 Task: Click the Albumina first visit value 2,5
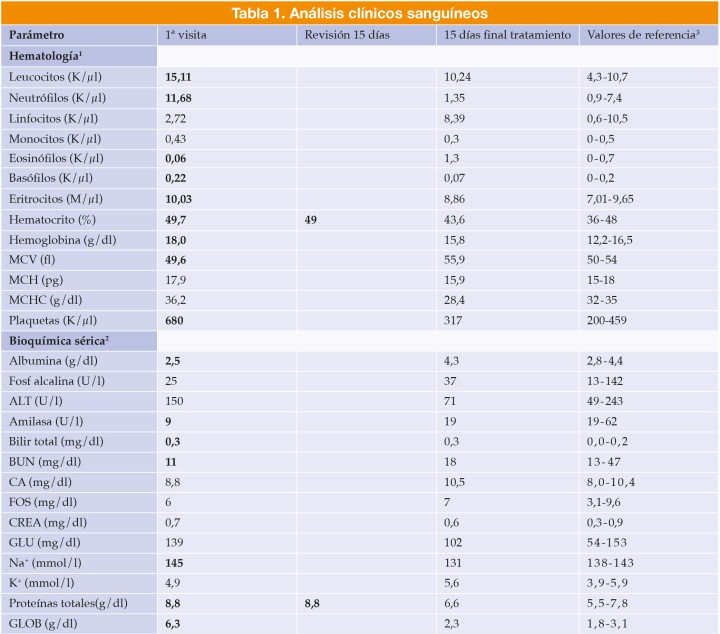173,360
